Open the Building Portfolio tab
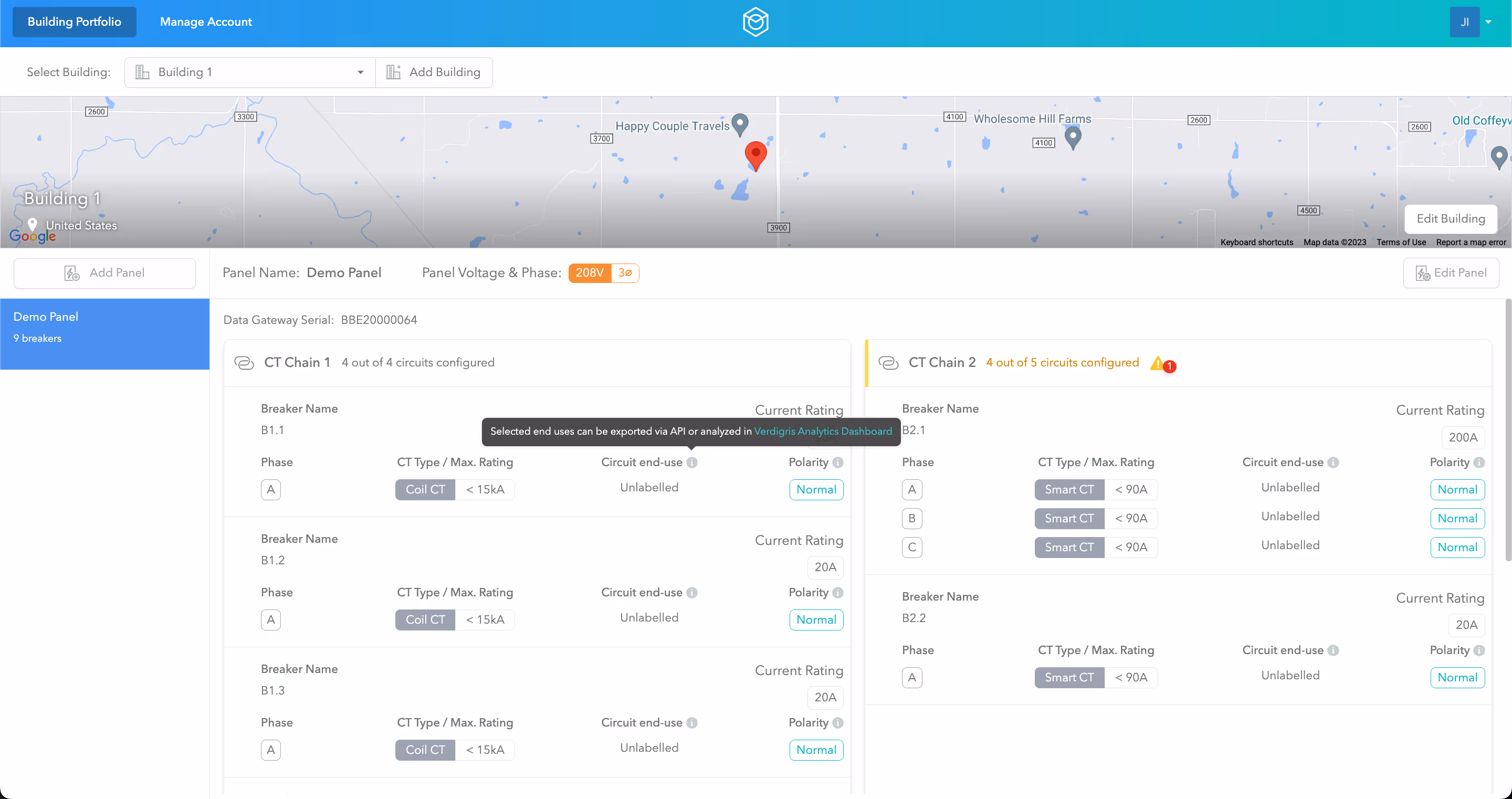The image size is (1512, 799). point(75,22)
